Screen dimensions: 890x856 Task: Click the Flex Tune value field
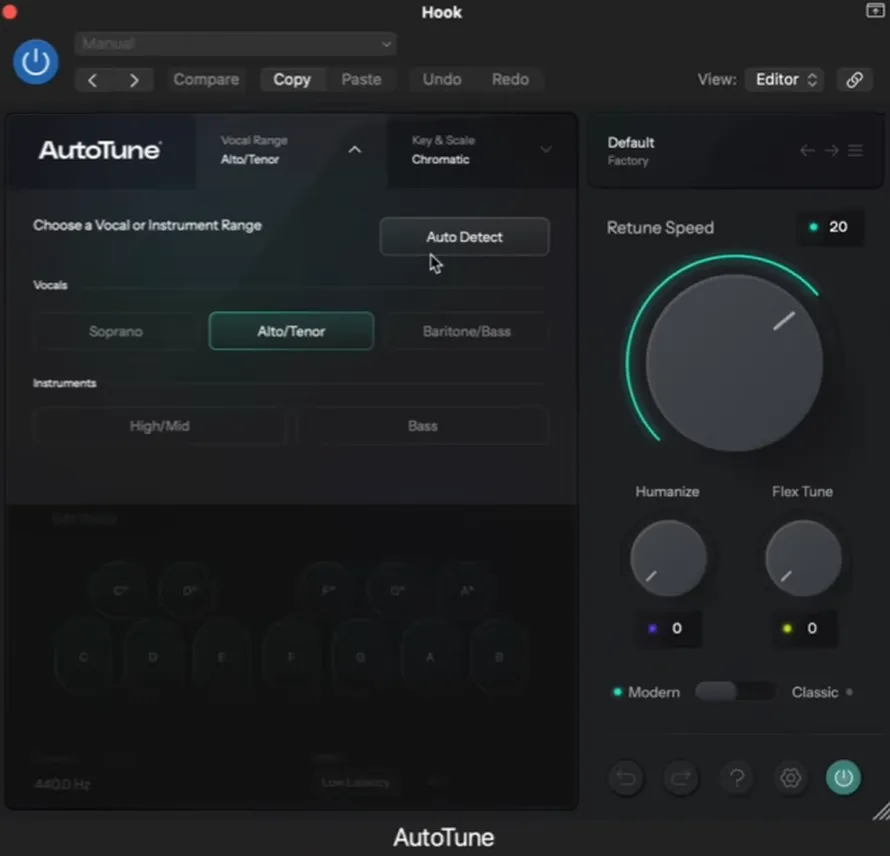(803, 628)
